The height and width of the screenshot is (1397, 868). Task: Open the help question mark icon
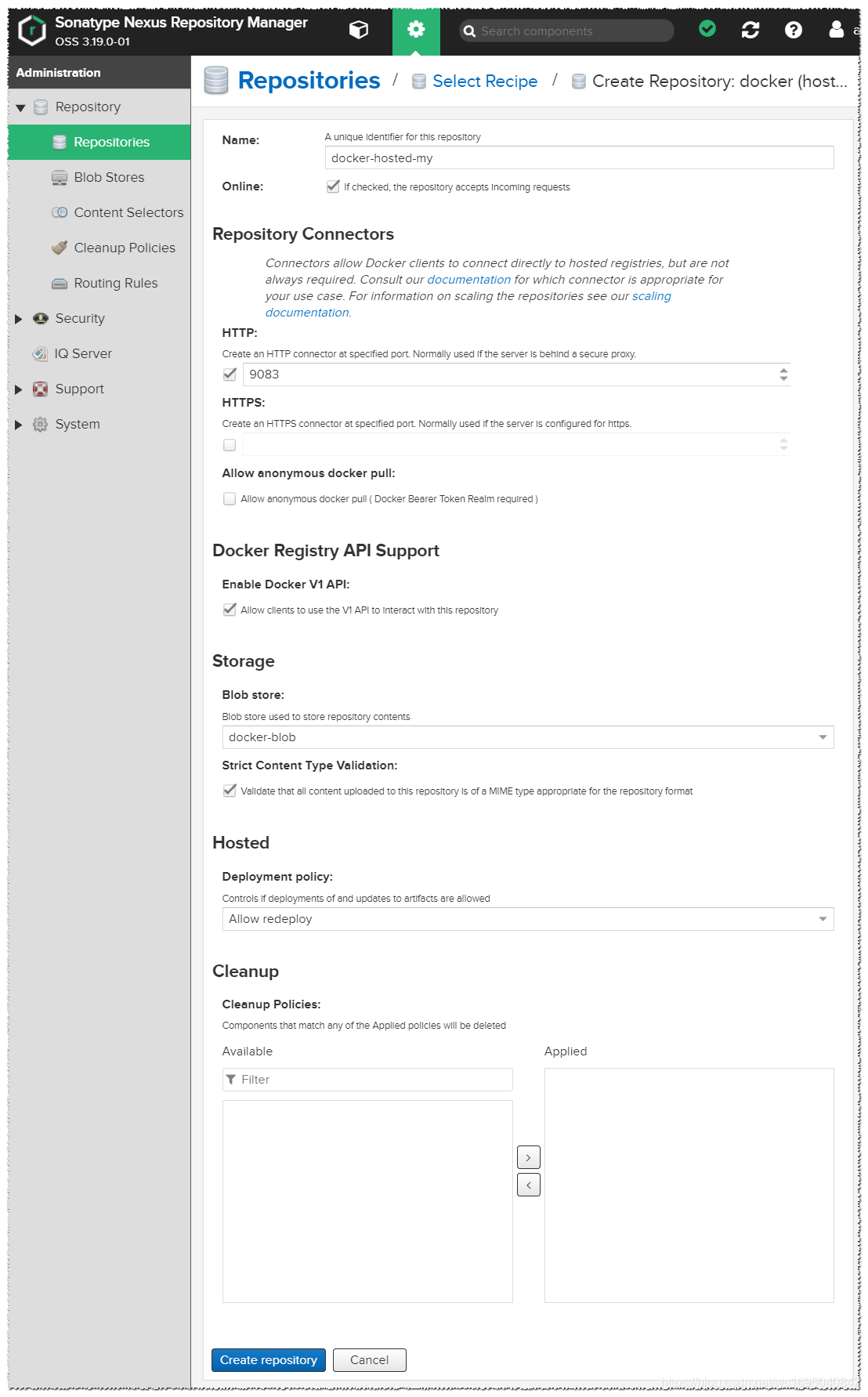point(794,30)
